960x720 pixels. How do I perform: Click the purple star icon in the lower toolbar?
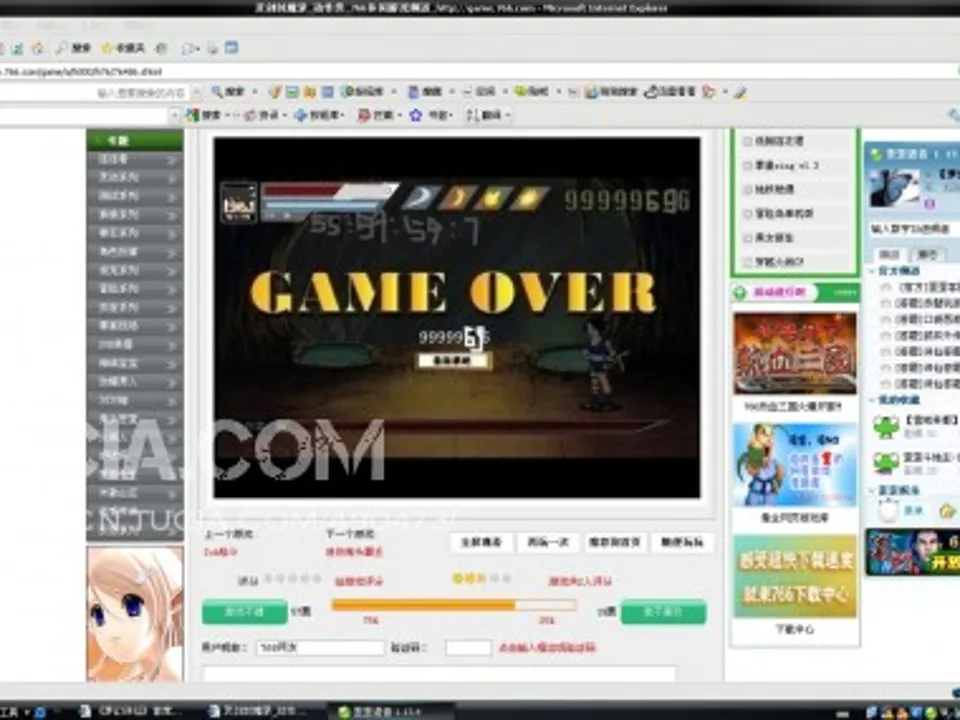pos(416,115)
